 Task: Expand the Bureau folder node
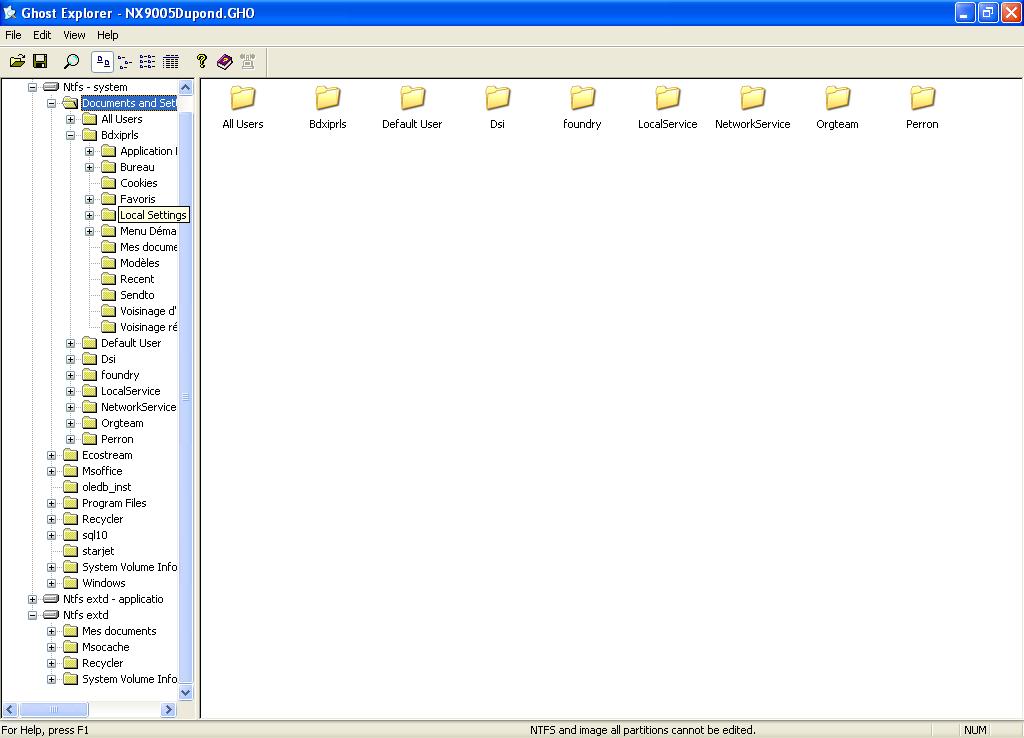[89, 167]
